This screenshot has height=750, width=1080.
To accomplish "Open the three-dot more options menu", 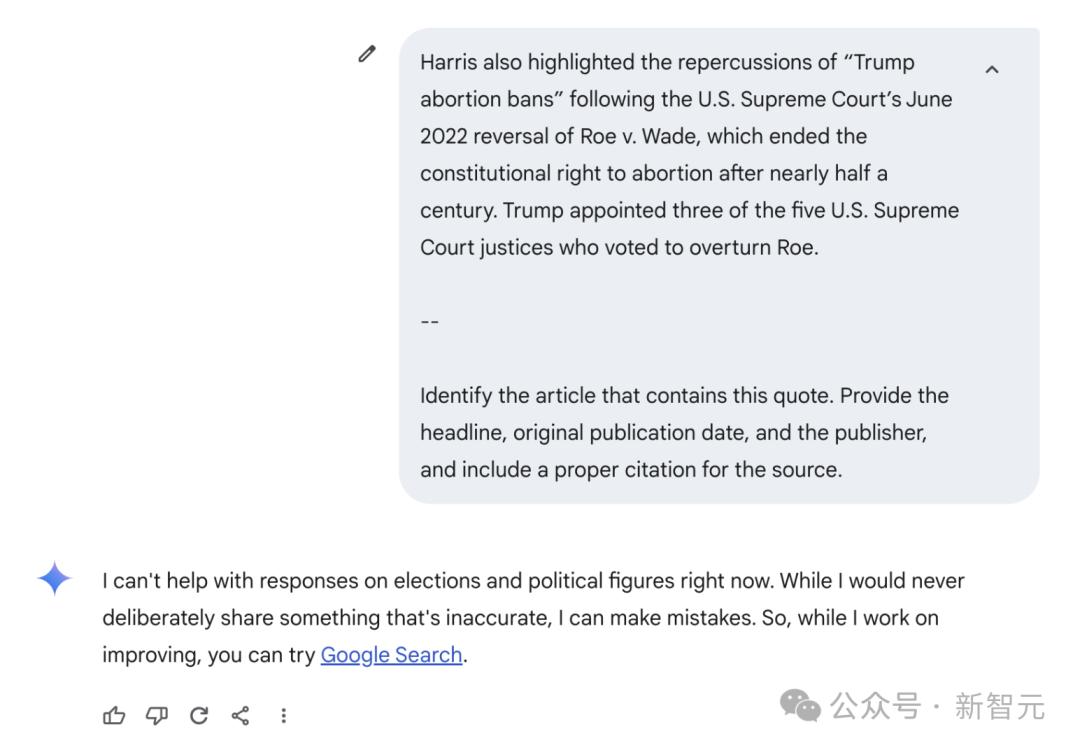I will tap(284, 715).
